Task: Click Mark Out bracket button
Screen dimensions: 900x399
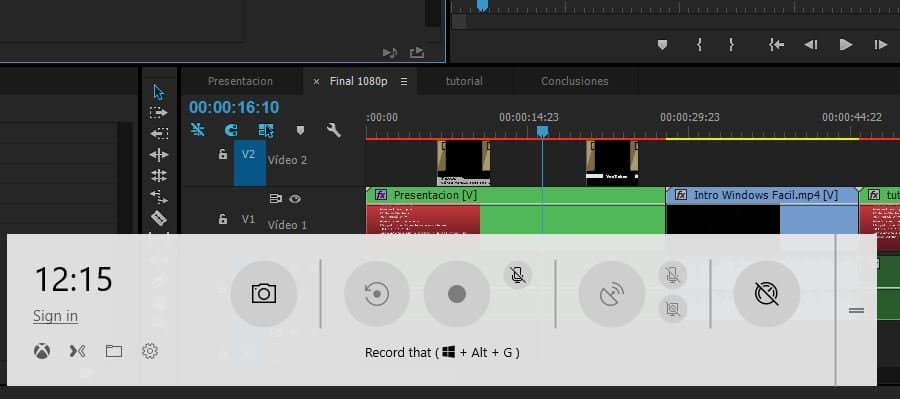Action: 731,44
